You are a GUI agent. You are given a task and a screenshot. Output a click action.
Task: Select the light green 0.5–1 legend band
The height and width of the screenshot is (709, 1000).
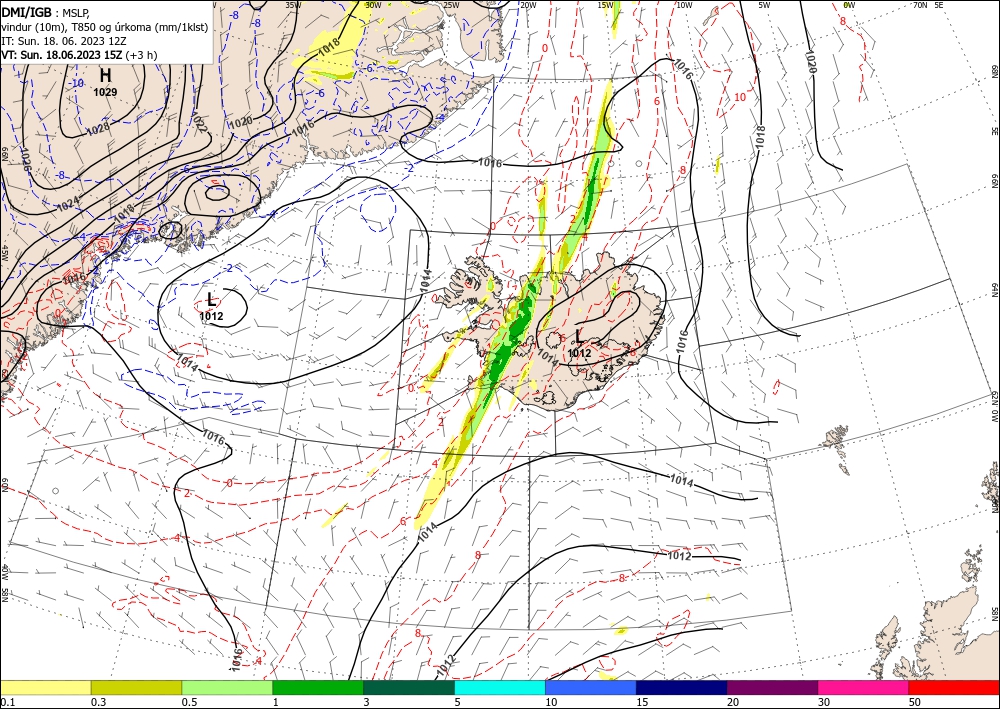point(227,687)
